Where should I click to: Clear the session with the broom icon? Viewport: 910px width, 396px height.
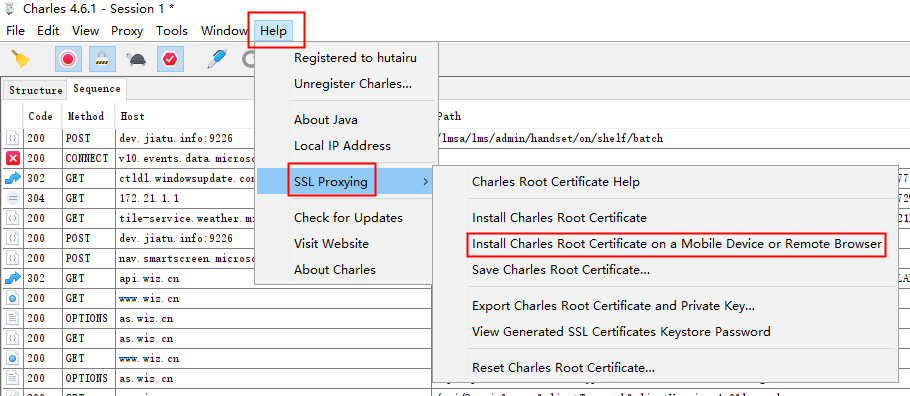(x=21, y=59)
